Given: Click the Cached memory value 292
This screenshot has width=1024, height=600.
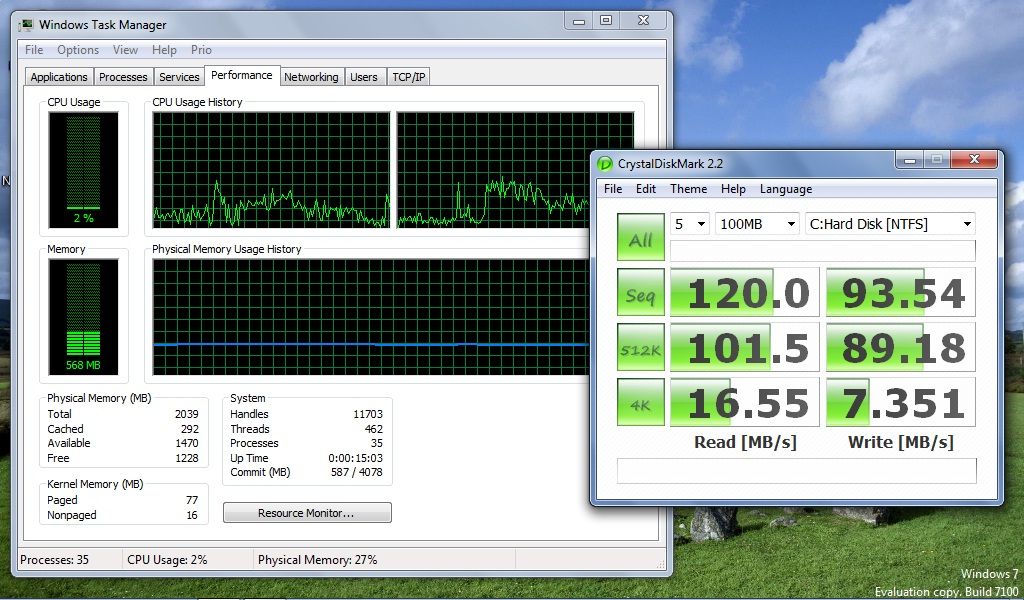Looking at the screenshot, I should click(189, 429).
